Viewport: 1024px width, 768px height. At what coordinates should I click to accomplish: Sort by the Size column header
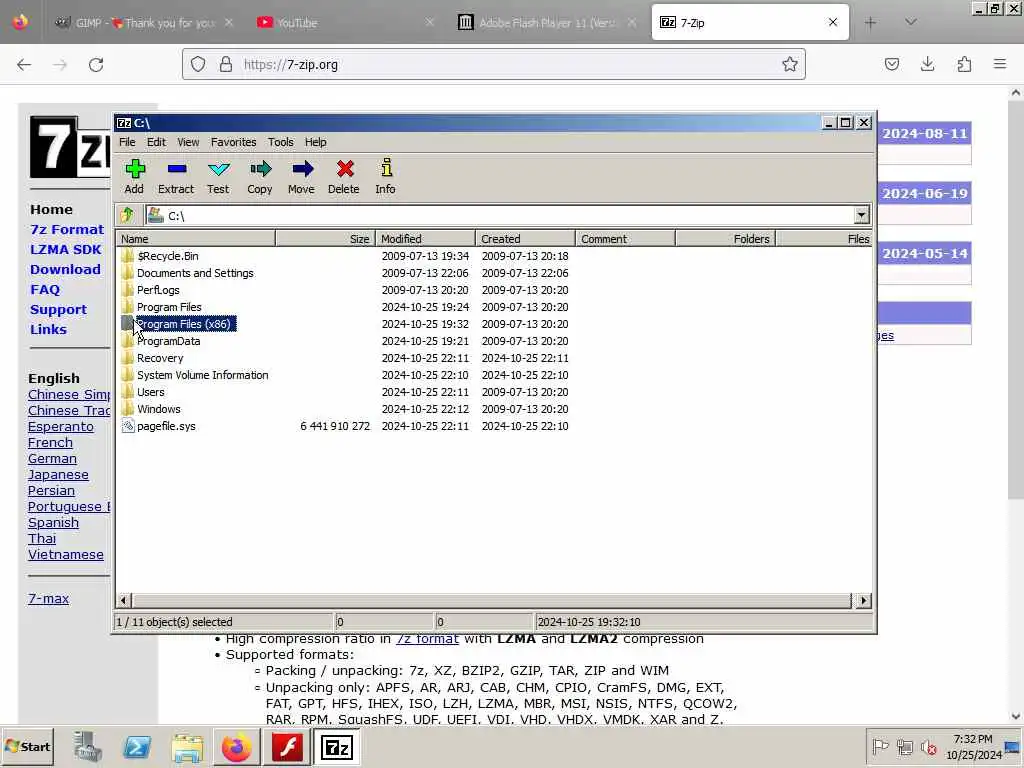point(325,239)
